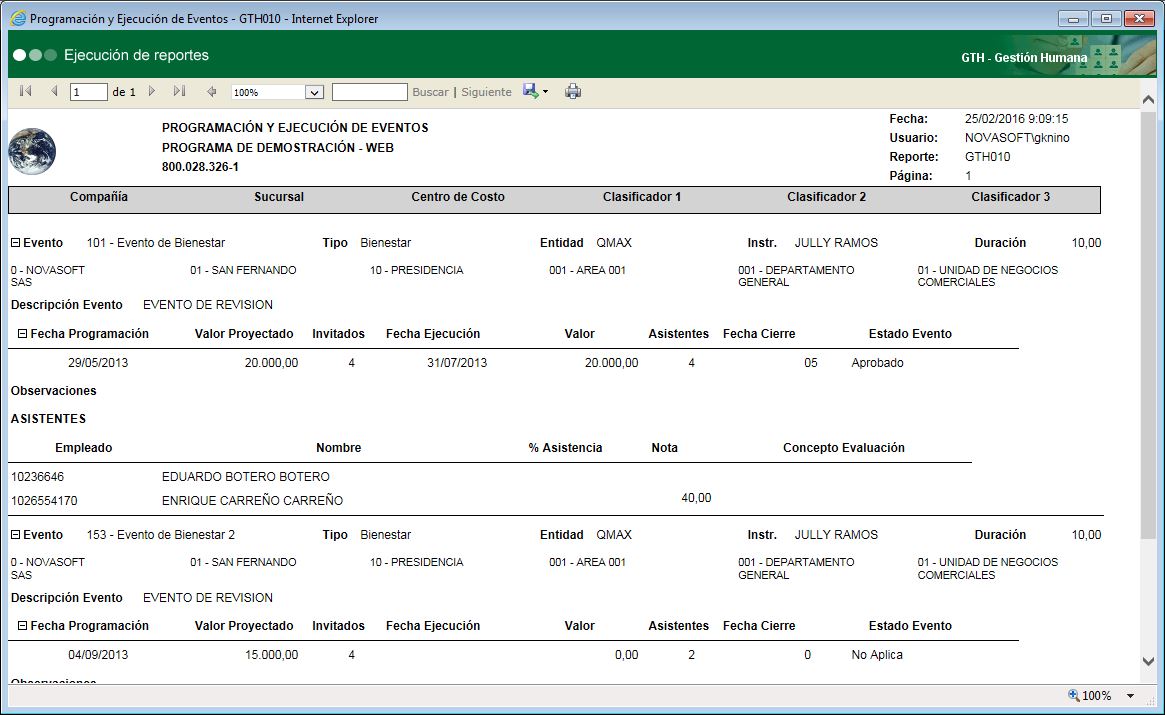1165x715 pixels.
Task: Click the export save disk icon
Action: (x=530, y=92)
